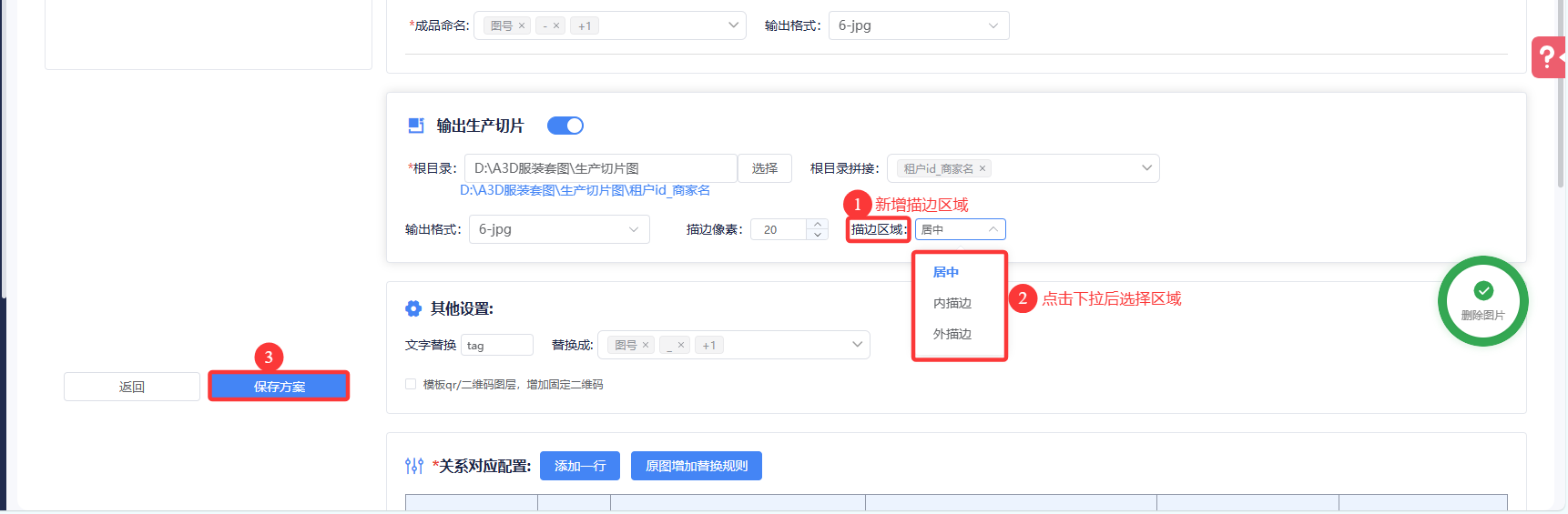Toggle the 输出生产切片 switch off

[565, 126]
